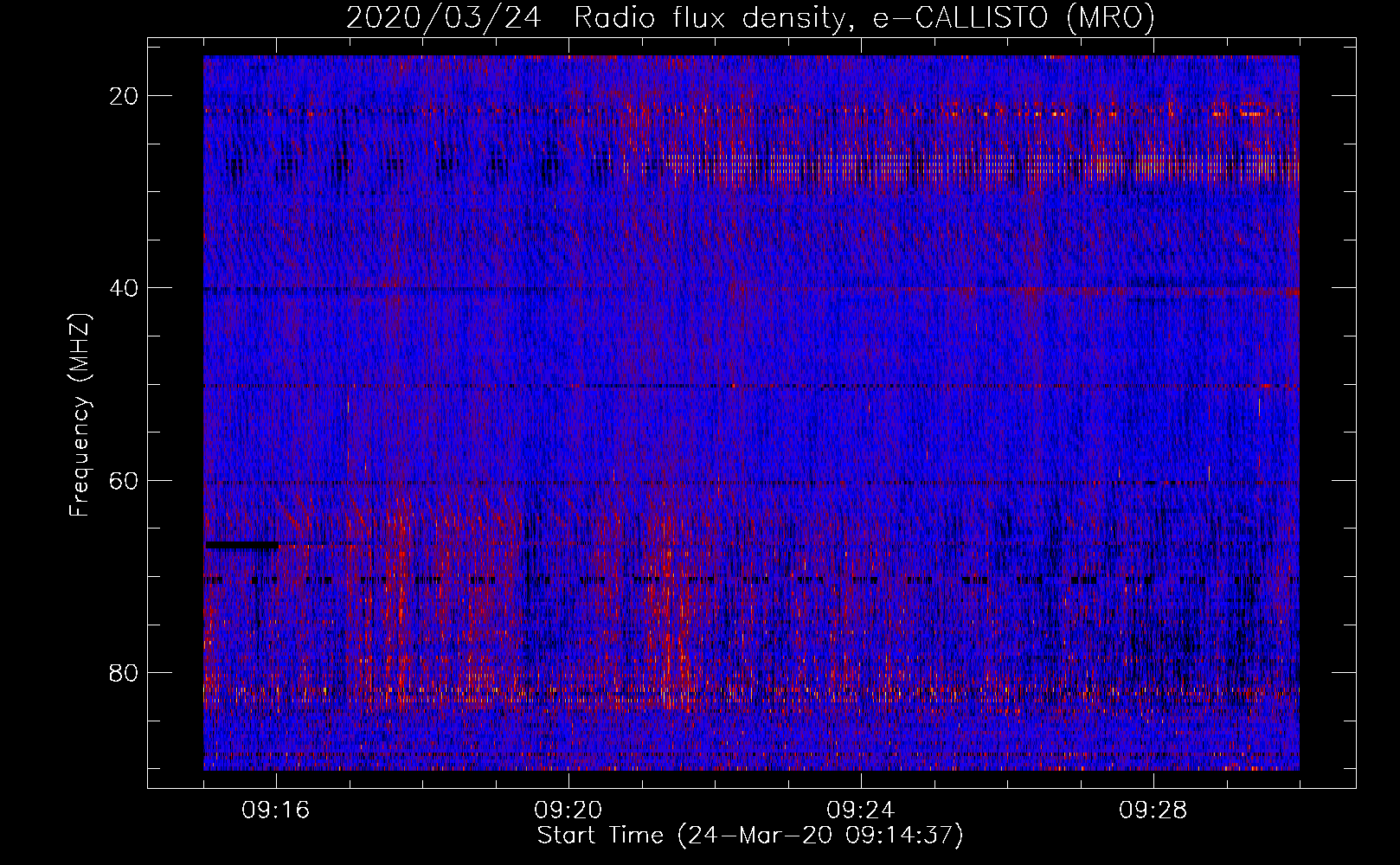Click the 09:20 time tick label
Viewport: 1400px width, 865px height.
click(x=568, y=811)
